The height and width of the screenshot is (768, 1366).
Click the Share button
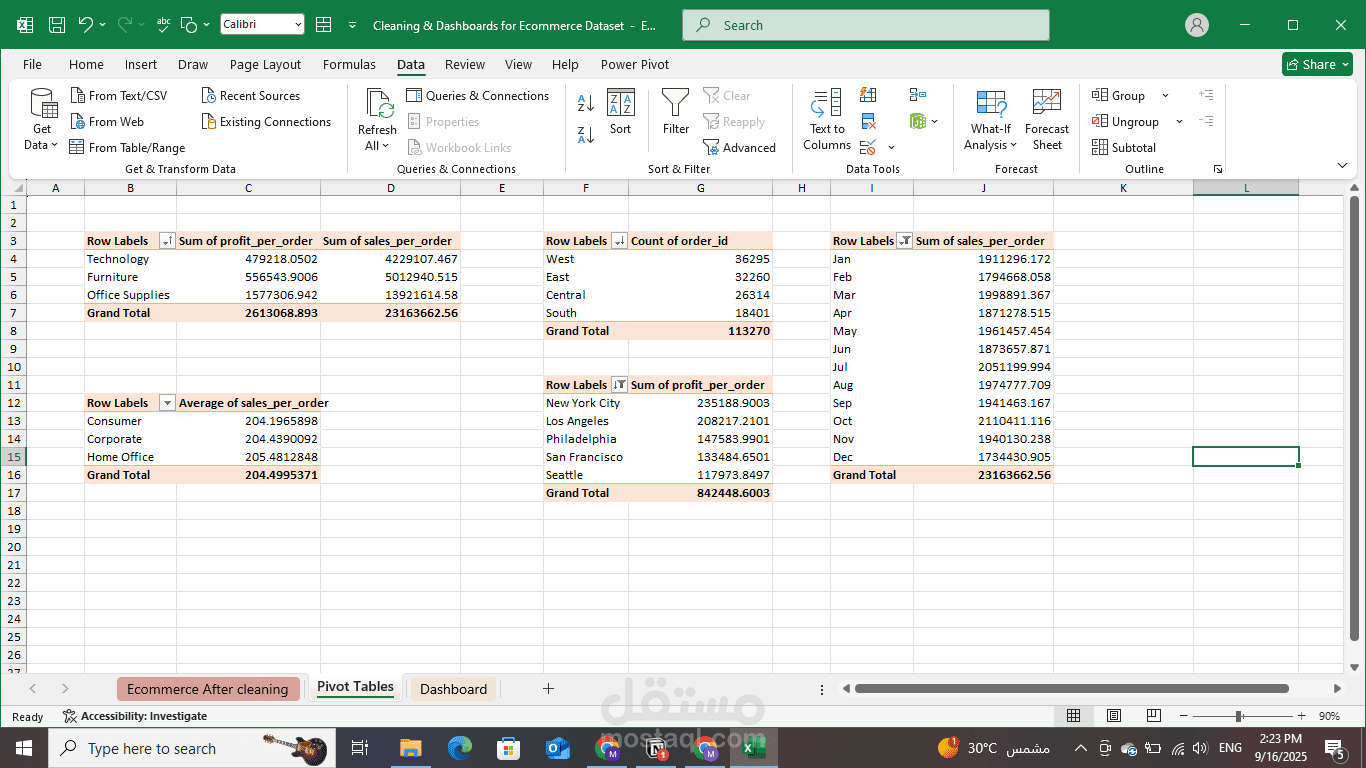click(1316, 64)
